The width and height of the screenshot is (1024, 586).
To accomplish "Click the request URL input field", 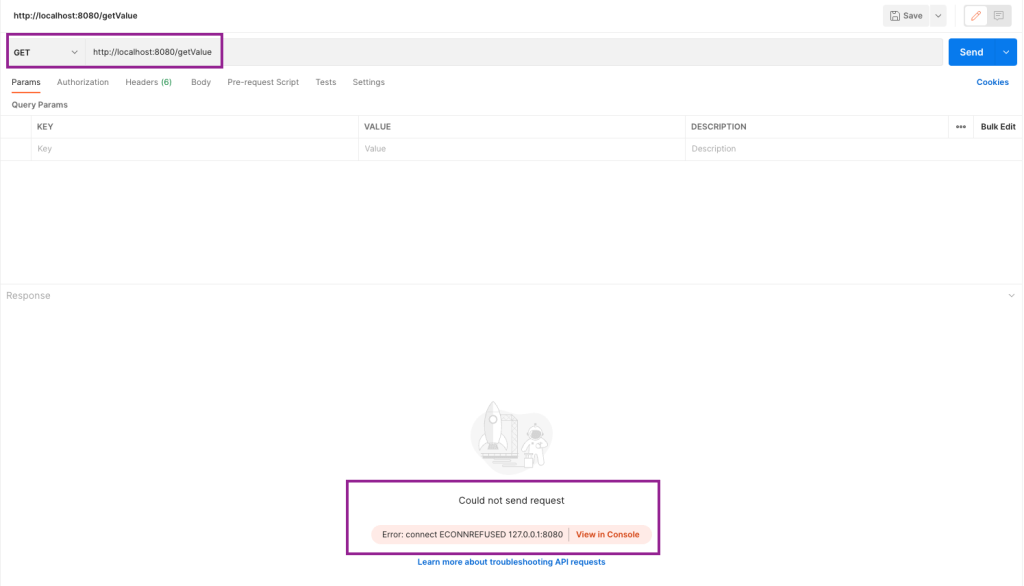I will [x=514, y=52].
